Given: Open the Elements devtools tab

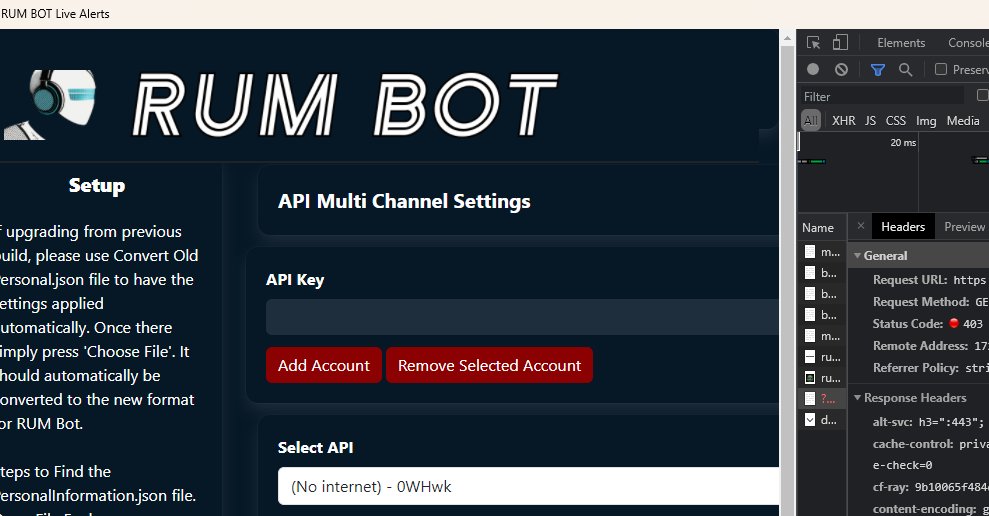Looking at the screenshot, I should coord(901,43).
